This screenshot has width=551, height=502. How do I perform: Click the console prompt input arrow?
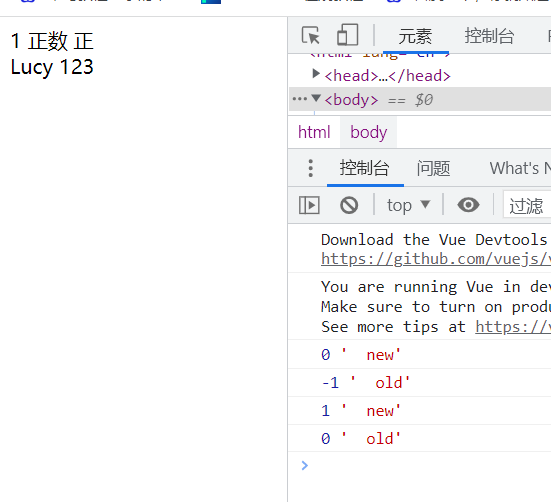(x=304, y=465)
